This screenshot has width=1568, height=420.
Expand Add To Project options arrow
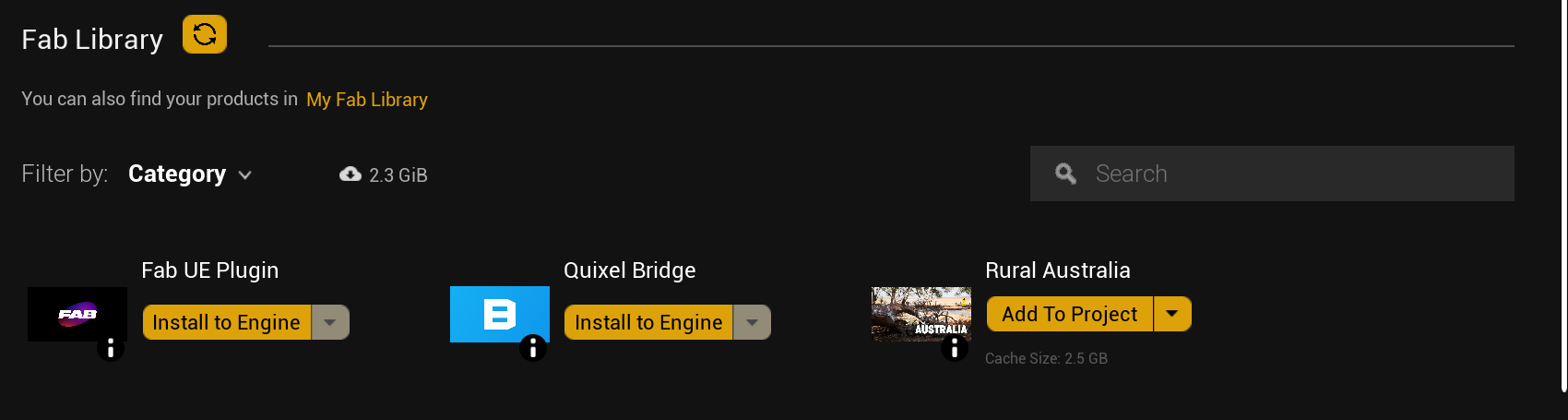click(1172, 314)
